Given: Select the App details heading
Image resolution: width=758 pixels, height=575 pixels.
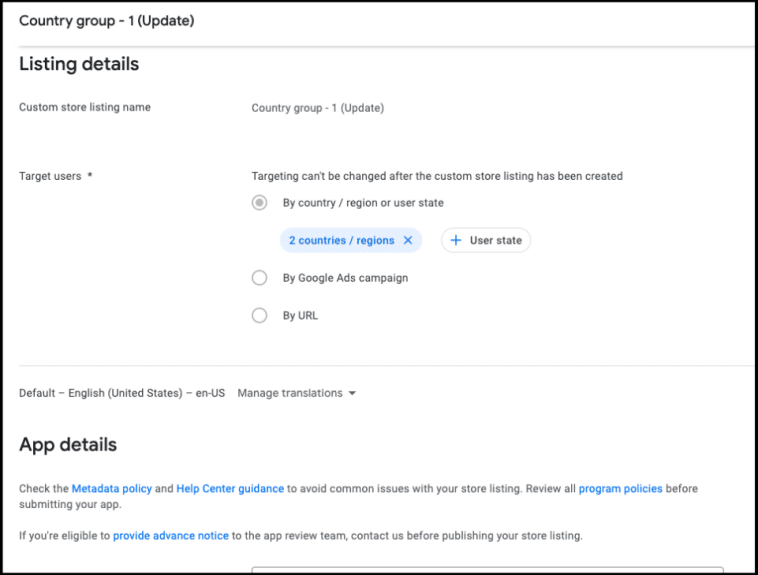Looking at the screenshot, I should pyautogui.click(x=68, y=445).
